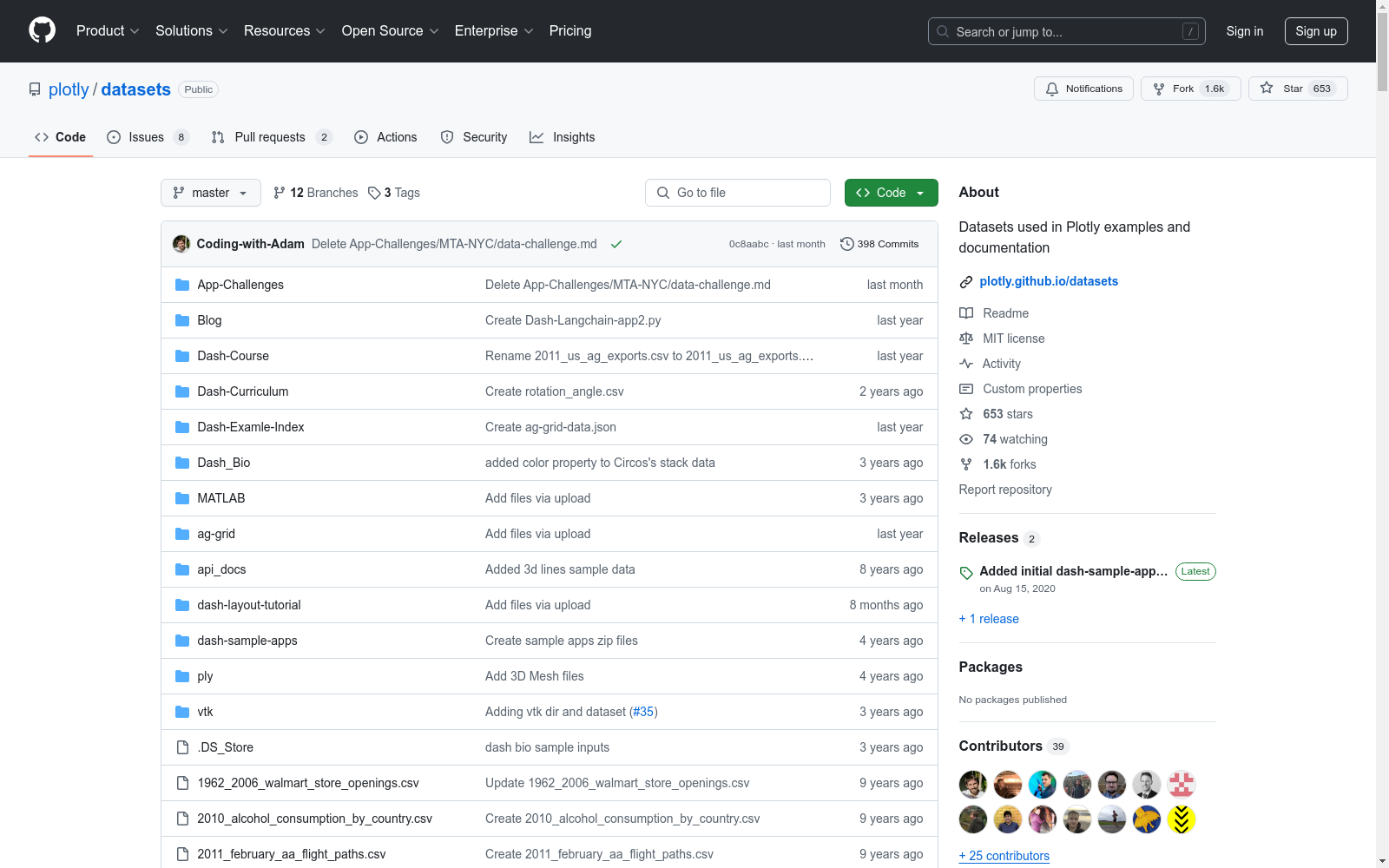Open the dash-layout-tutorial folder name

249,605
